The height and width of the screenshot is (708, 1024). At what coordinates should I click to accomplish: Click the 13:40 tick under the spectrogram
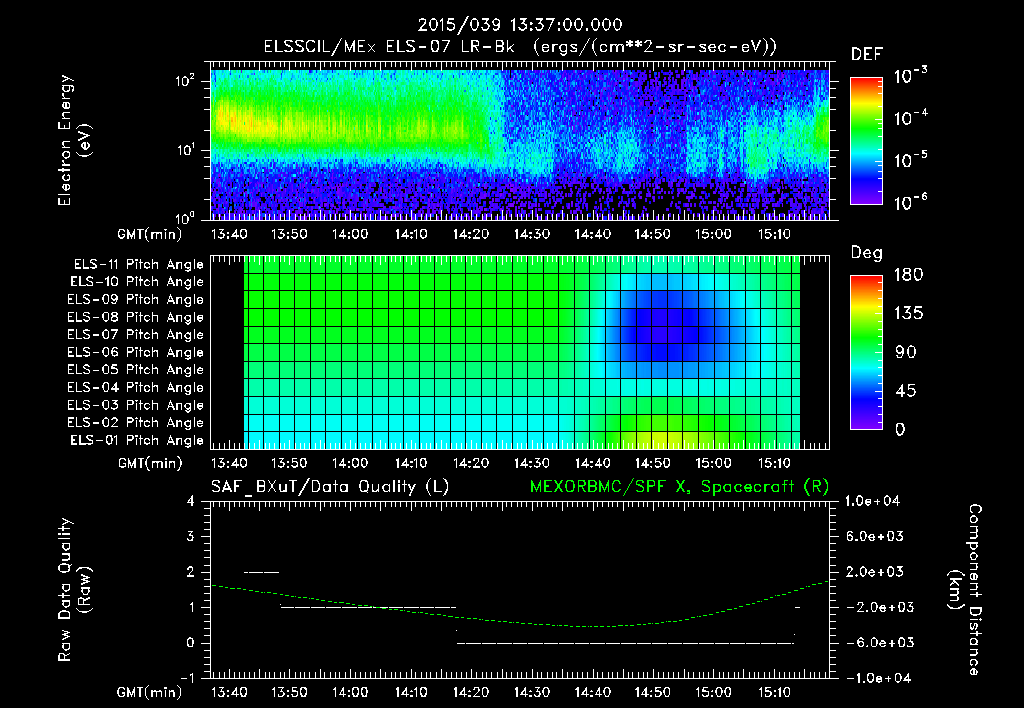229,234
